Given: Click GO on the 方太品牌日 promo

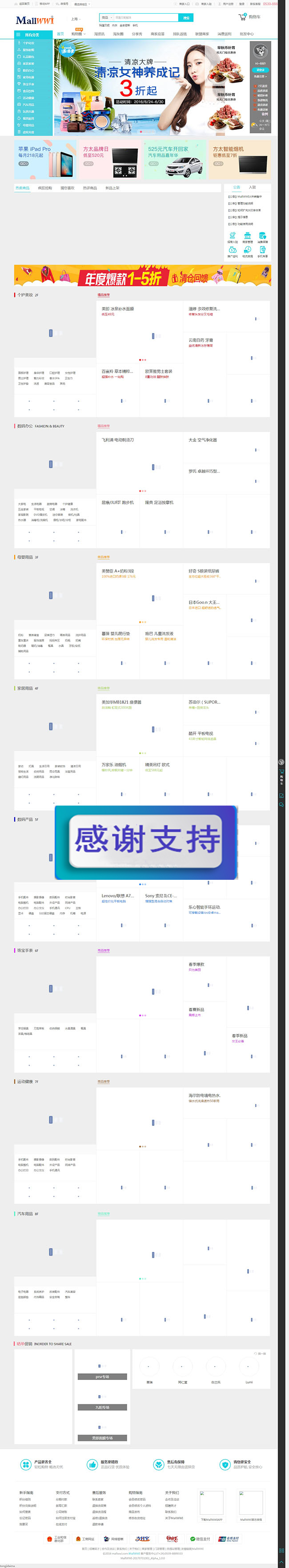Looking at the screenshot, I should pyautogui.click(x=88, y=164).
